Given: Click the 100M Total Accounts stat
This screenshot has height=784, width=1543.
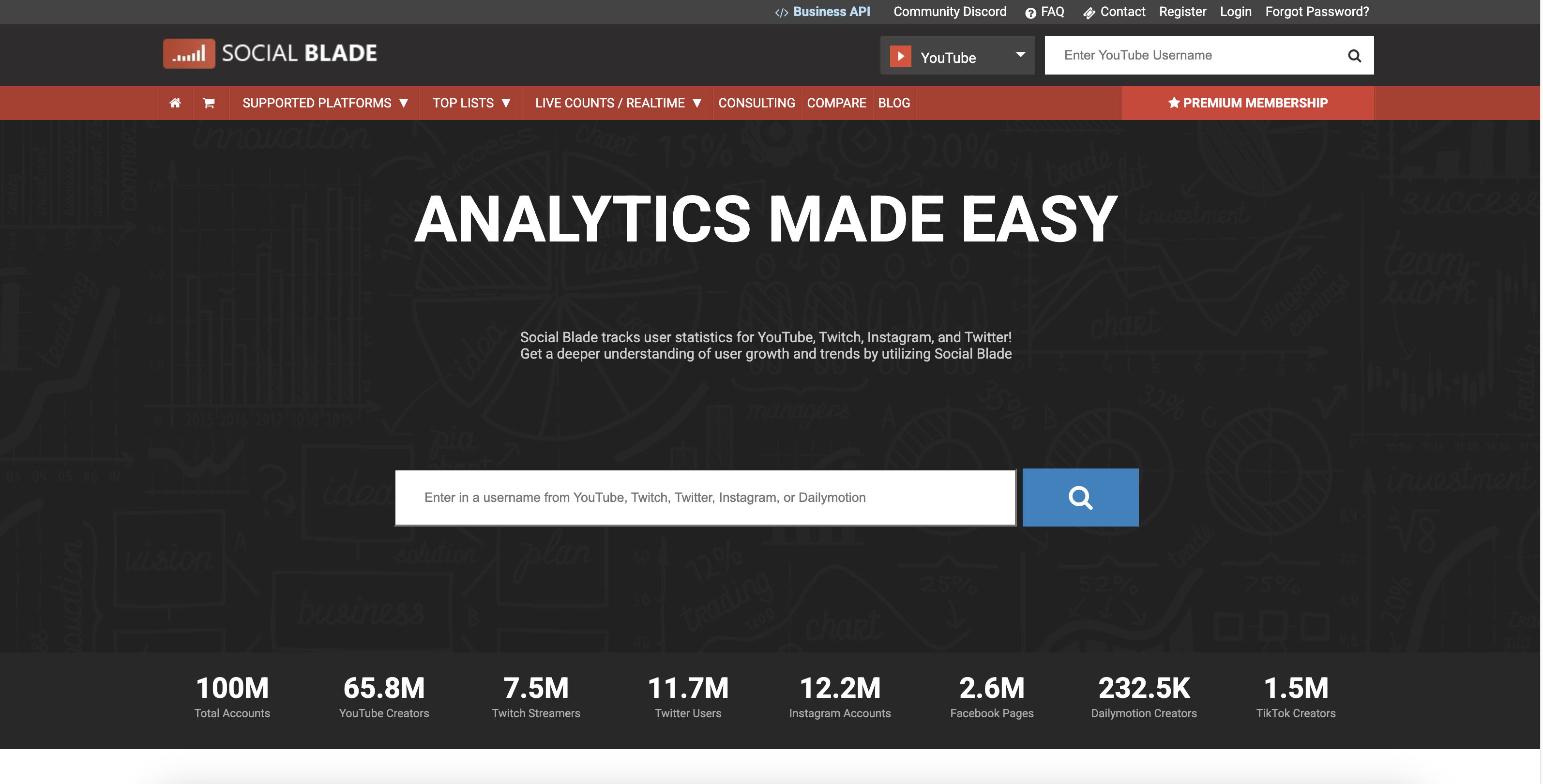Looking at the screenshot, I should 232,696.
